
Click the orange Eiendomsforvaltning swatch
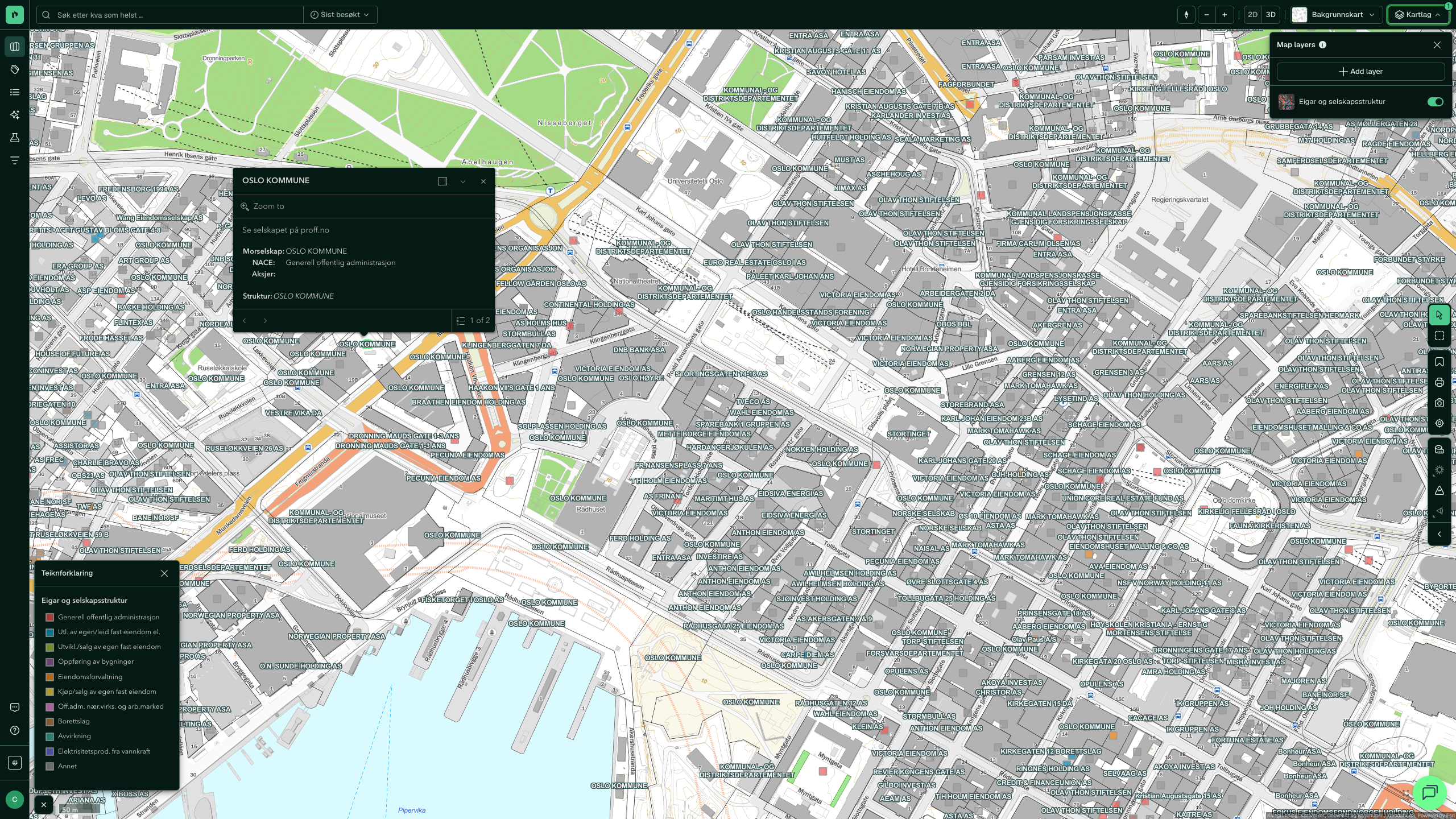49,677
